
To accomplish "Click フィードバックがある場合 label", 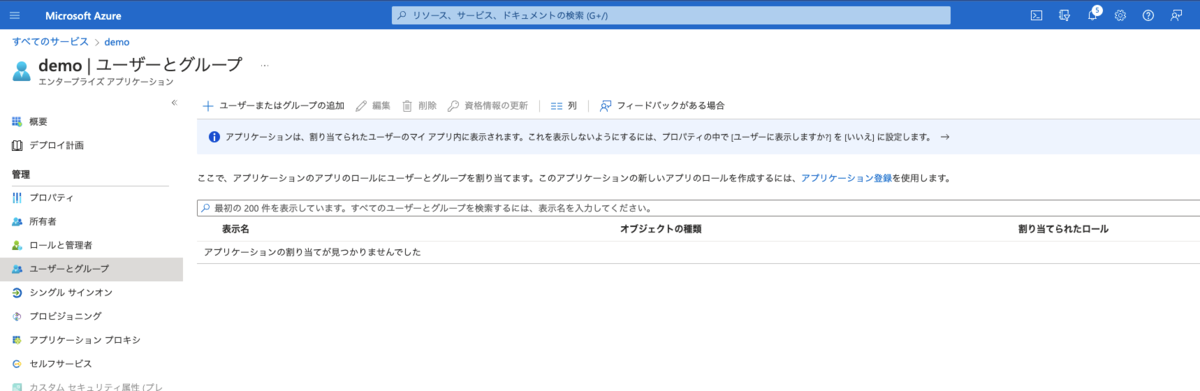I will [670, 105].
